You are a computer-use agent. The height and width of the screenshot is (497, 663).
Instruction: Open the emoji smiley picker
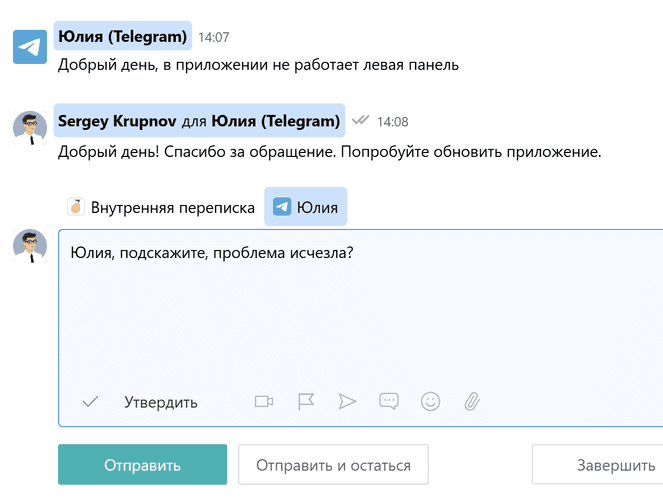(430, 402)
